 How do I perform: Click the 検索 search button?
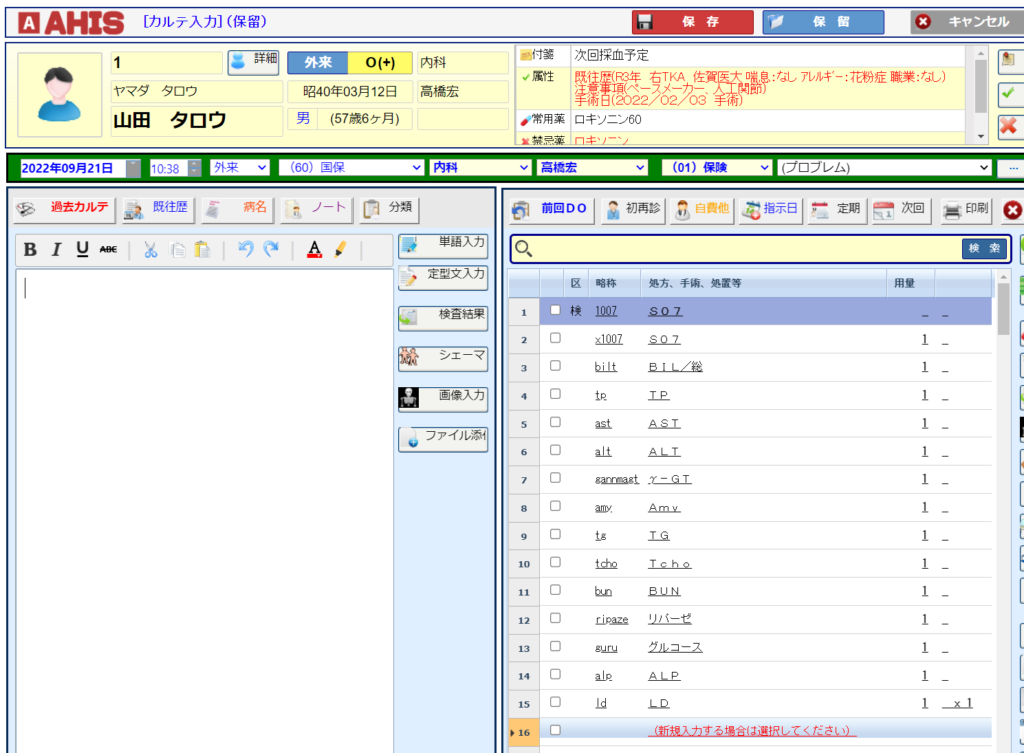coord(984,249)
